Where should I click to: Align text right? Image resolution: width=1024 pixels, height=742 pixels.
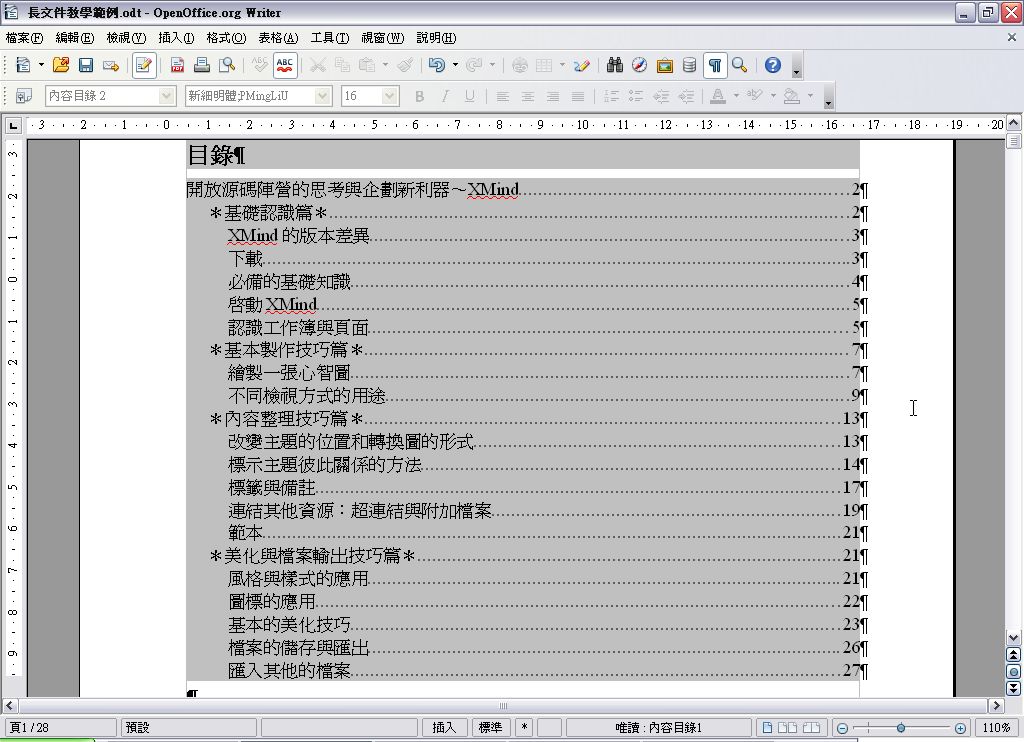pos(552,96)
